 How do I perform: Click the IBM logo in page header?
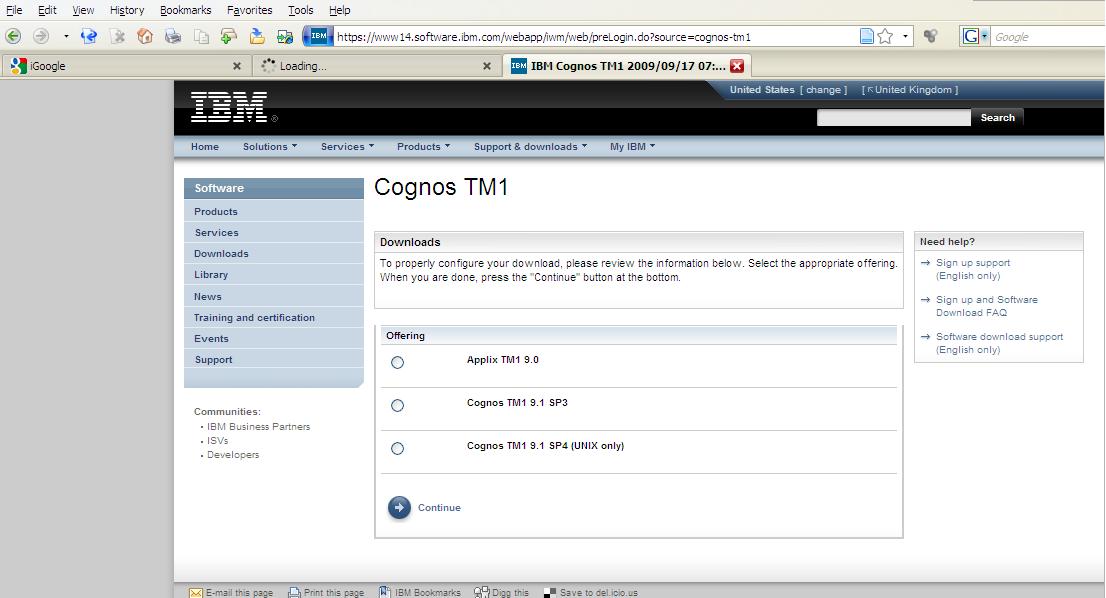(x=229, y=106)
